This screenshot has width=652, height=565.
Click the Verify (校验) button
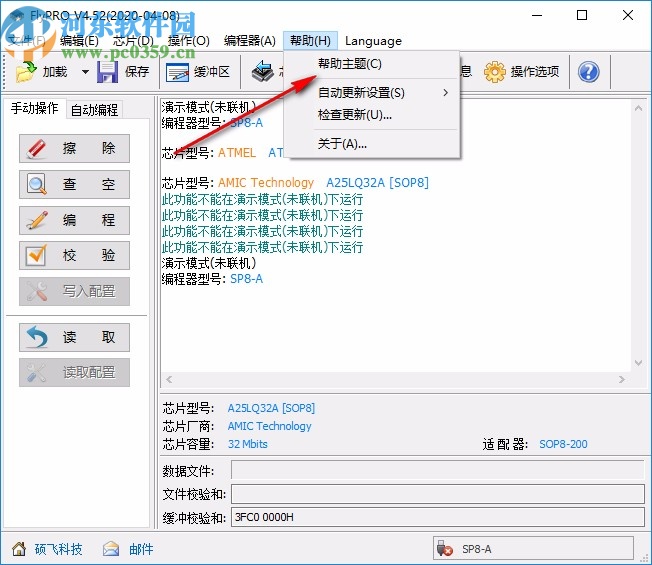pyautogui.click(x=74, y=255)
